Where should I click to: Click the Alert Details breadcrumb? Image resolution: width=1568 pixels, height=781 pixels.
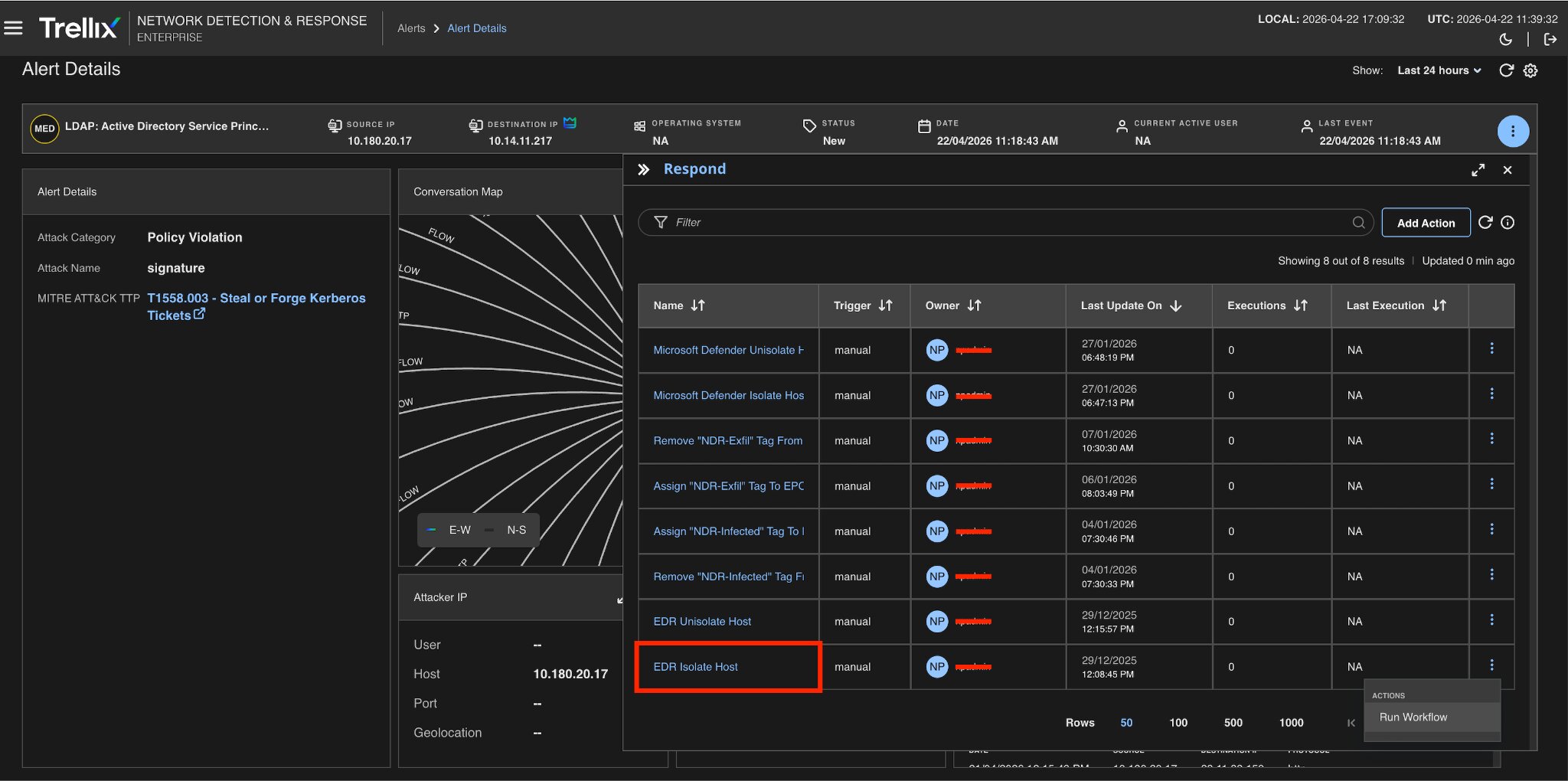click(x=477, y=28)
